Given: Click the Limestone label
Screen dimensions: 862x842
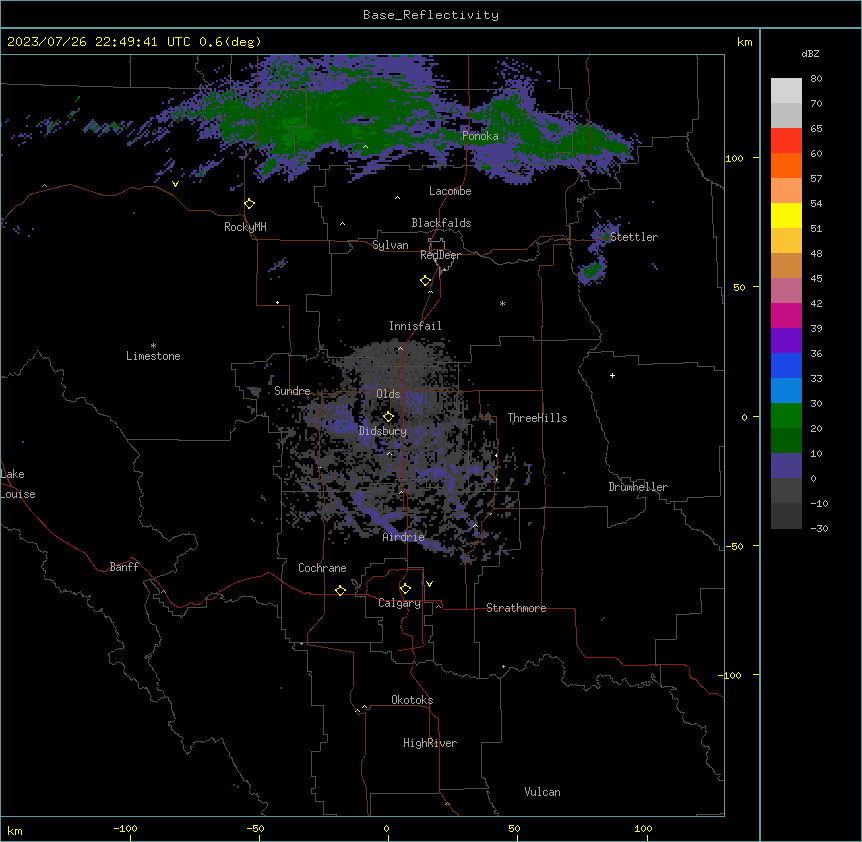Looking at the screenshot, I should pos(153,356).
